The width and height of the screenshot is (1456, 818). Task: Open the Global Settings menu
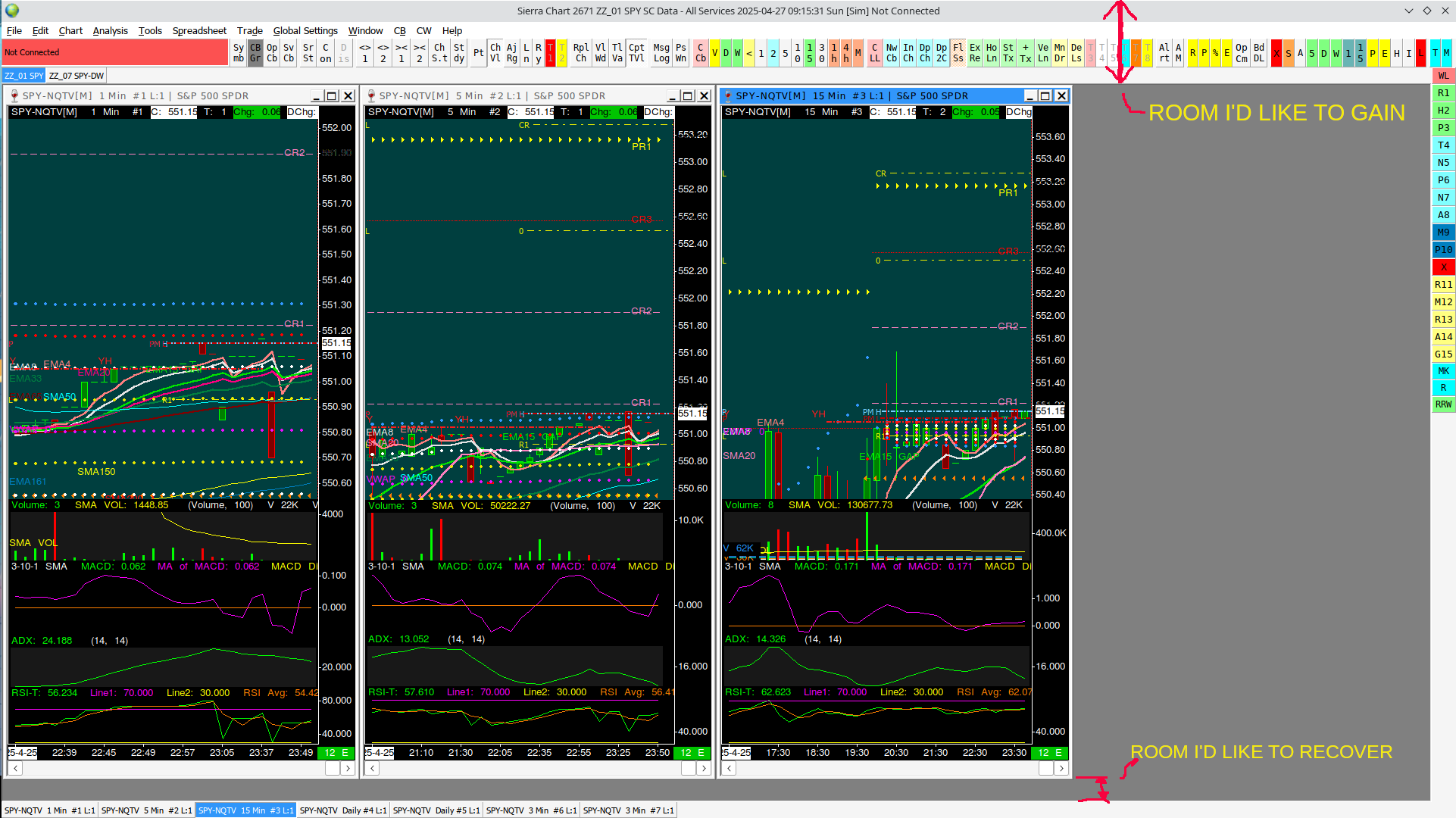click(305, 31)
